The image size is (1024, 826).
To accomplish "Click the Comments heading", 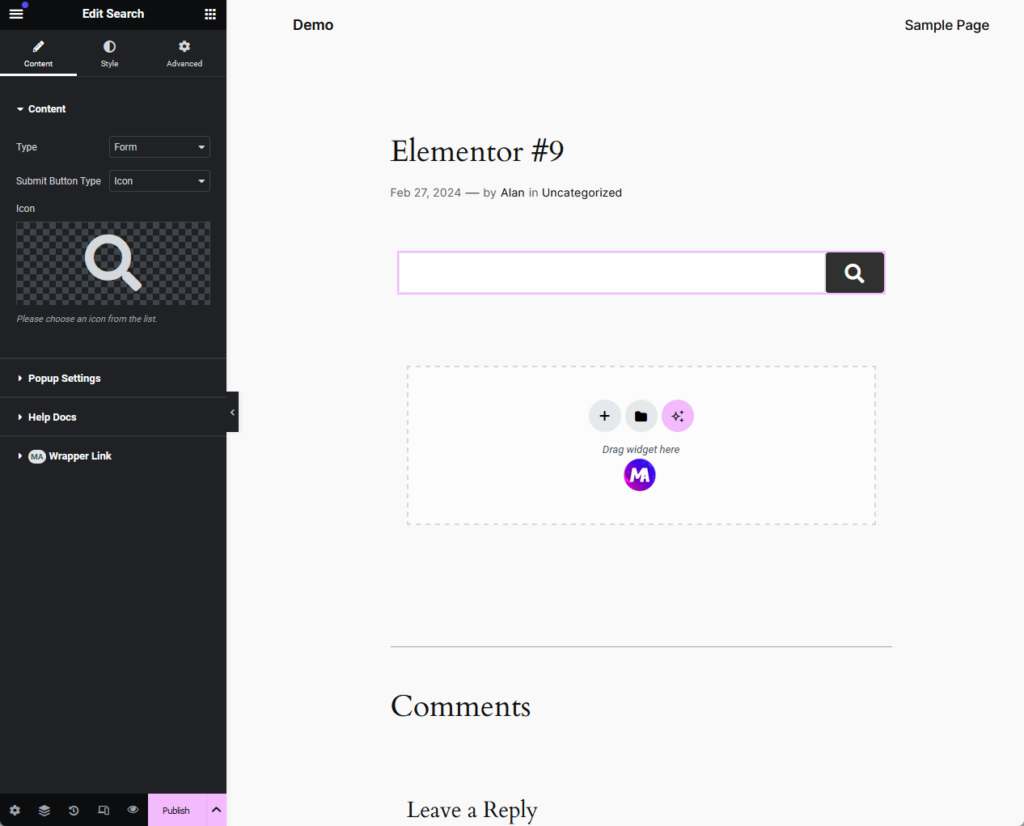I will tap(460, 707).
